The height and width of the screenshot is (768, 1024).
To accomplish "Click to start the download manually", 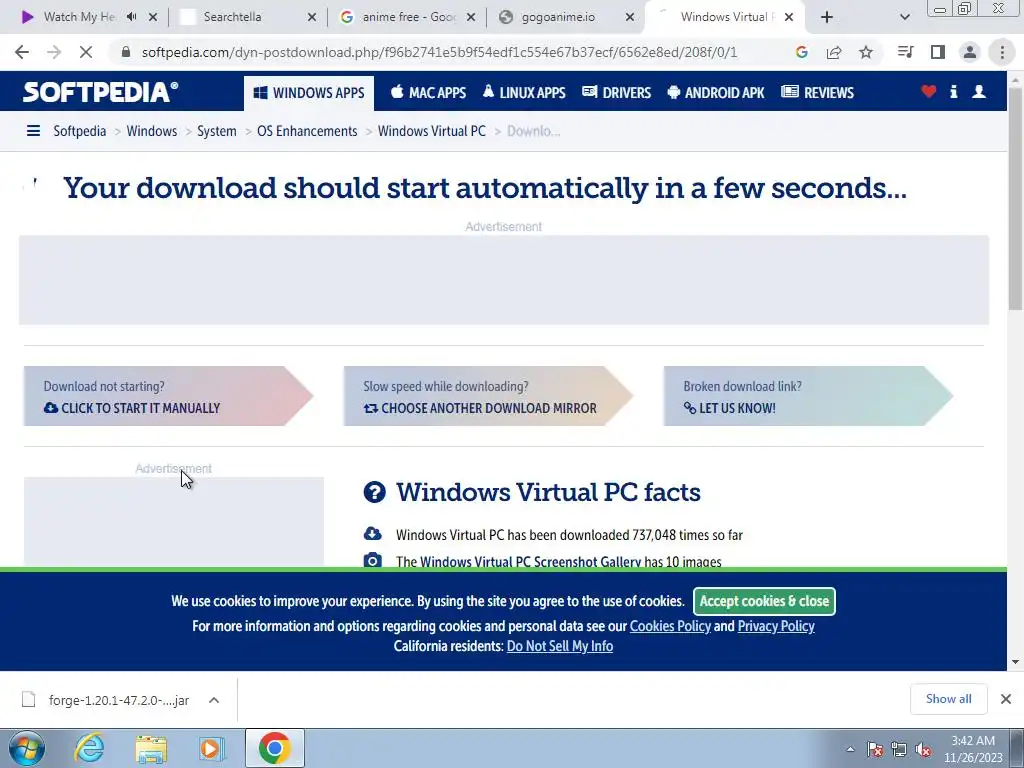I will point(131,408).
